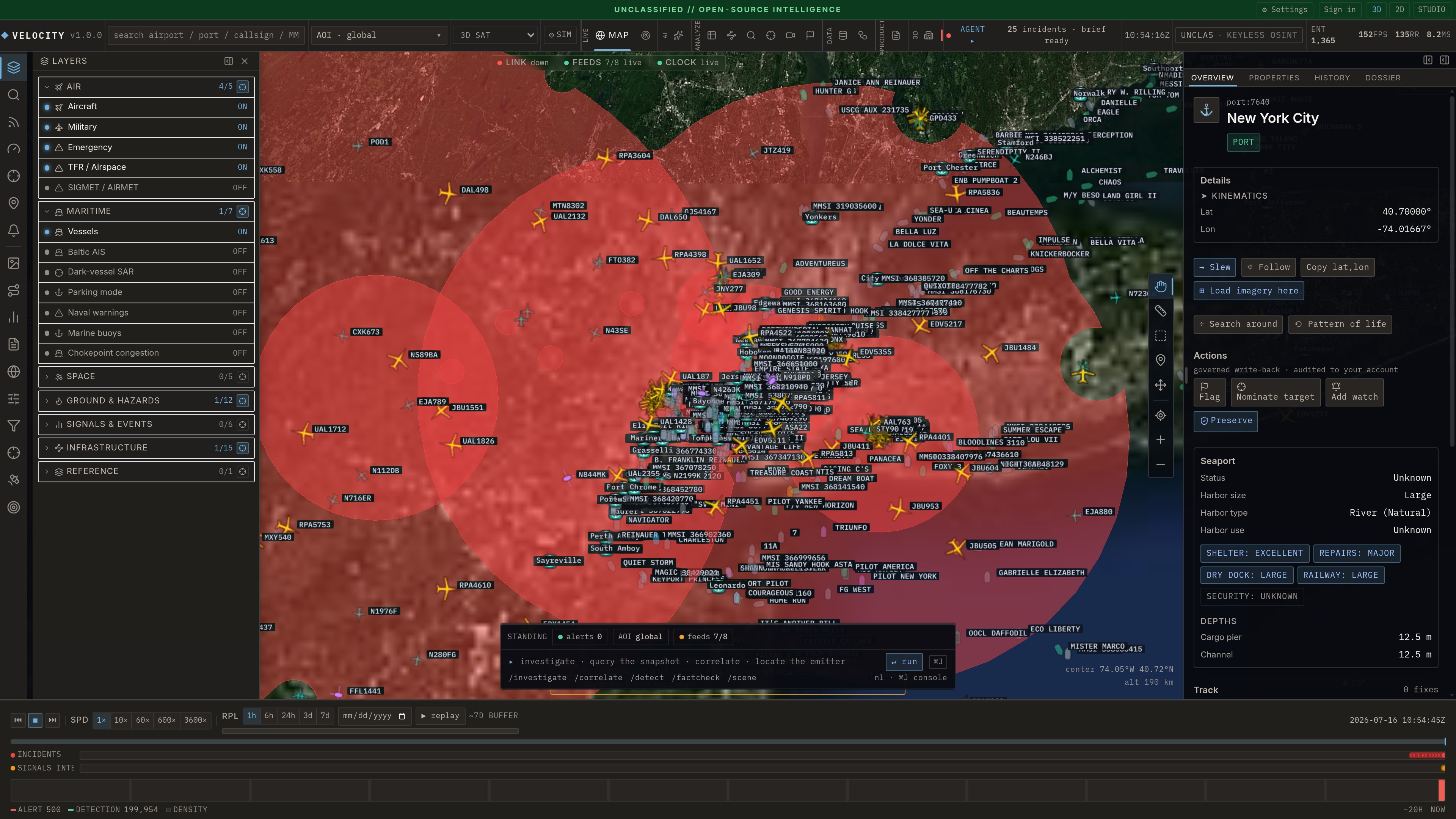Open the concentric rings icon in sidebar
The image size is (1456, 819).
(14, 507)
